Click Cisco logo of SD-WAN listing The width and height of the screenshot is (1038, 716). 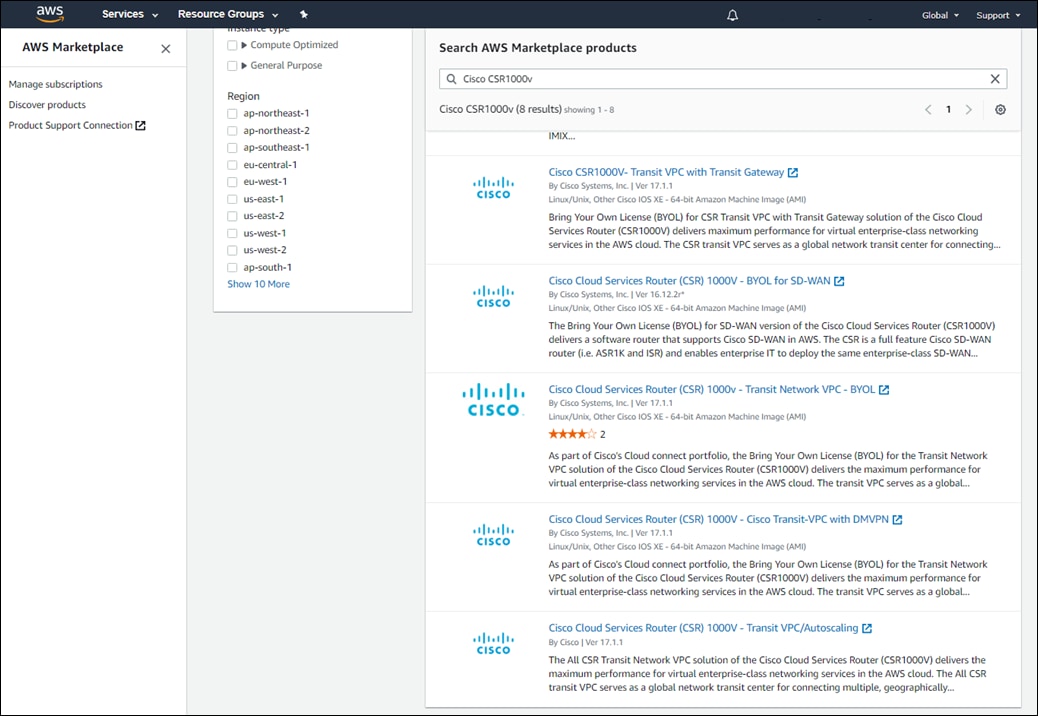coord(493,296)
